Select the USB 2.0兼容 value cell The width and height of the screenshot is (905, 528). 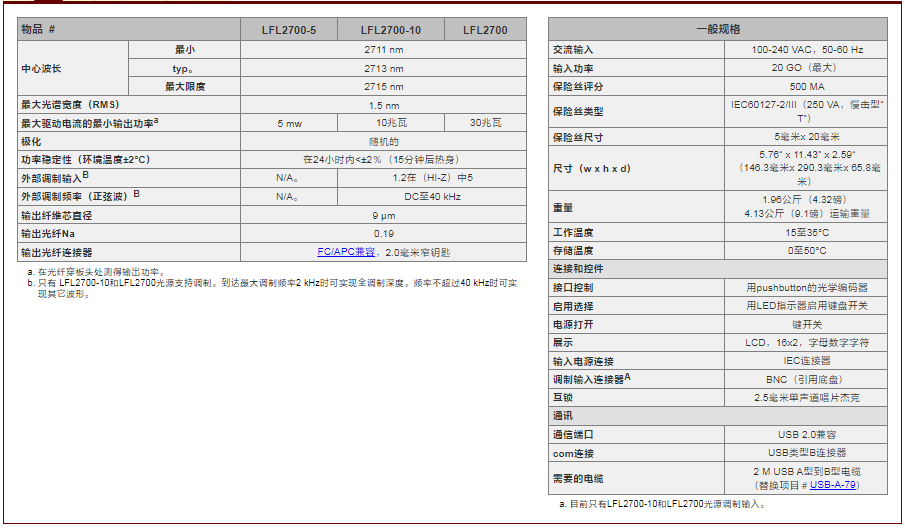(x=806, y=434)
